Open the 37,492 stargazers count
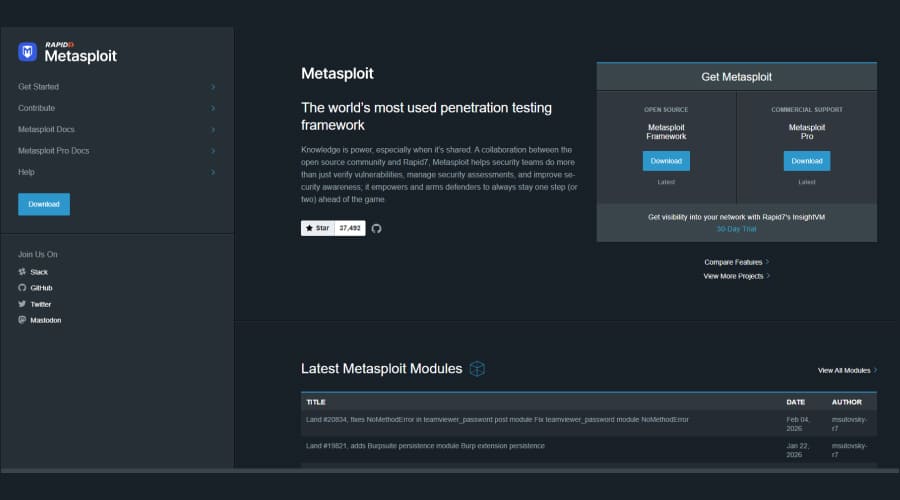This screenshot has width=900, height=500. coord(350,228)
